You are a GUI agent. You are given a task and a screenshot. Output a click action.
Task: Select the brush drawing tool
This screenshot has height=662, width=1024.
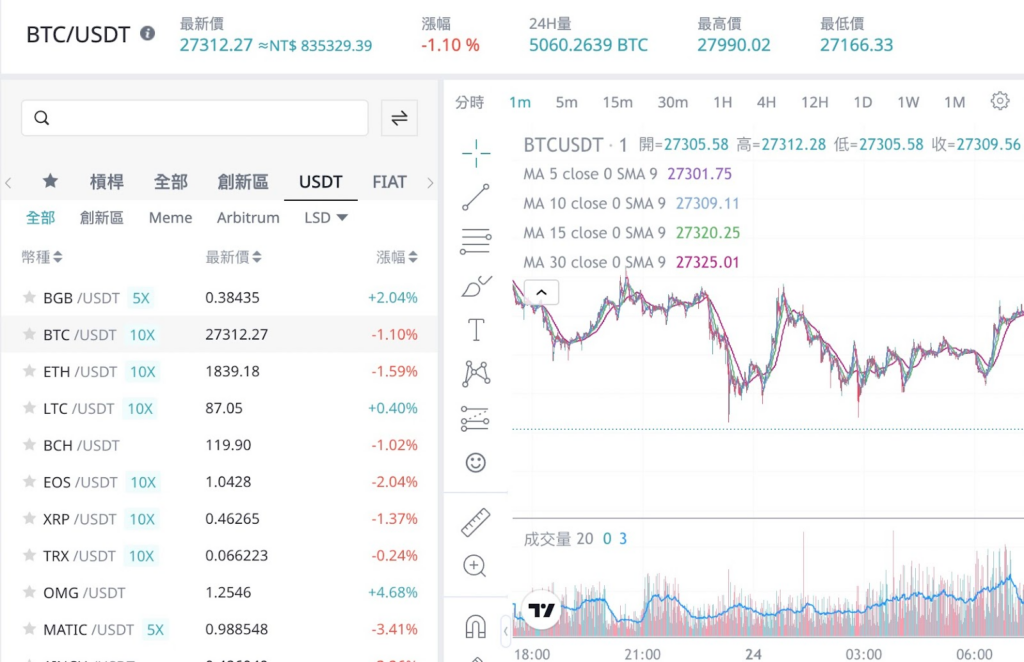(x=476, y=287)
